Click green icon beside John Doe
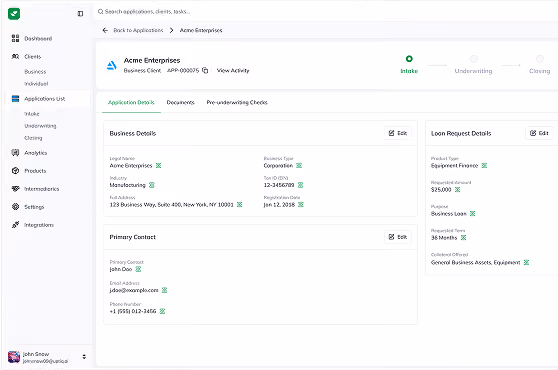 click(x=138, y=269)
